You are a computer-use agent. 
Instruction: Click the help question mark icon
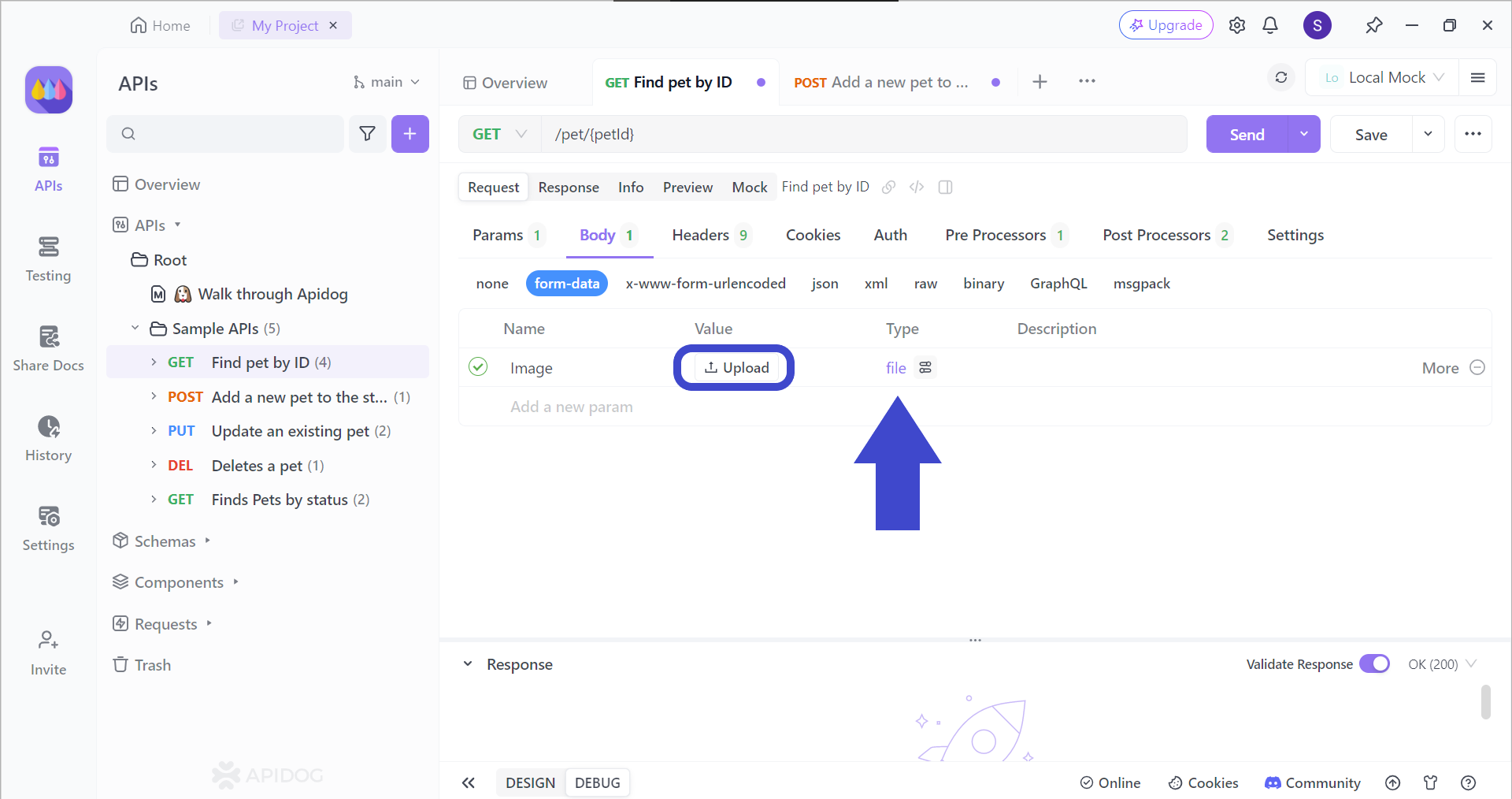(1468, 782)
